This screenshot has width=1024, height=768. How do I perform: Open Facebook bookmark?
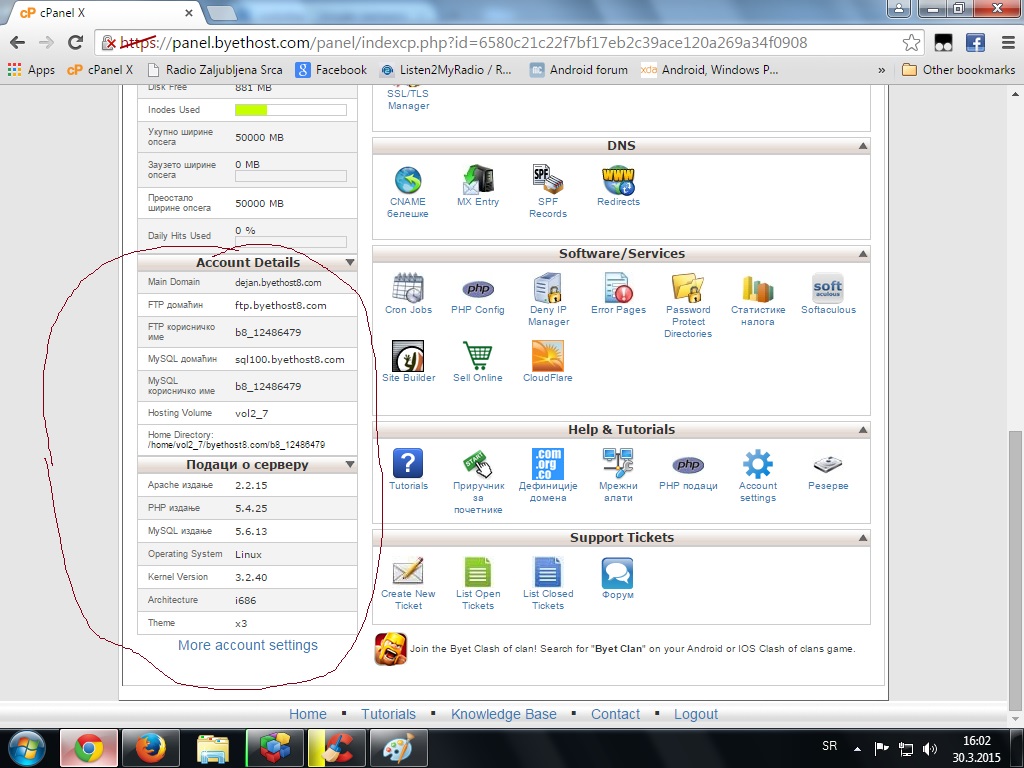click(331, 70)
